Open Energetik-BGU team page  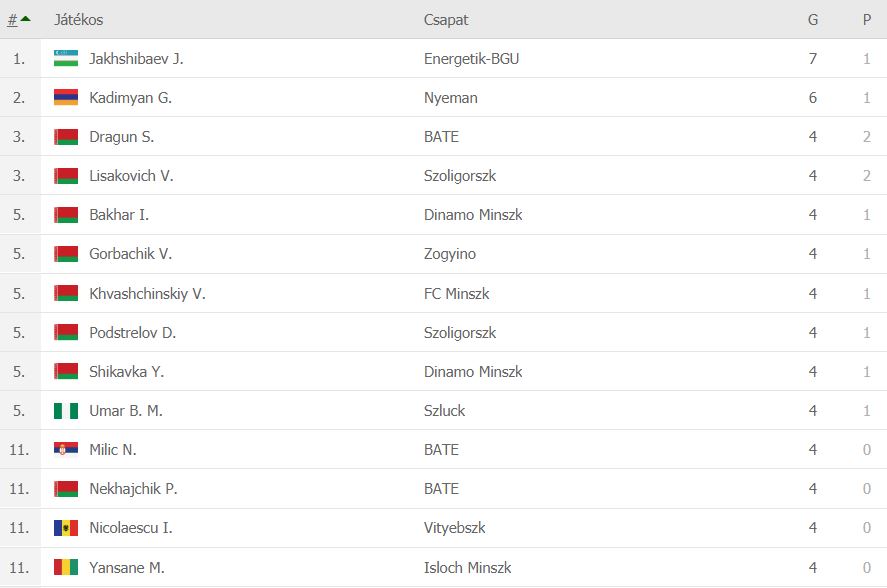[471, 59]
